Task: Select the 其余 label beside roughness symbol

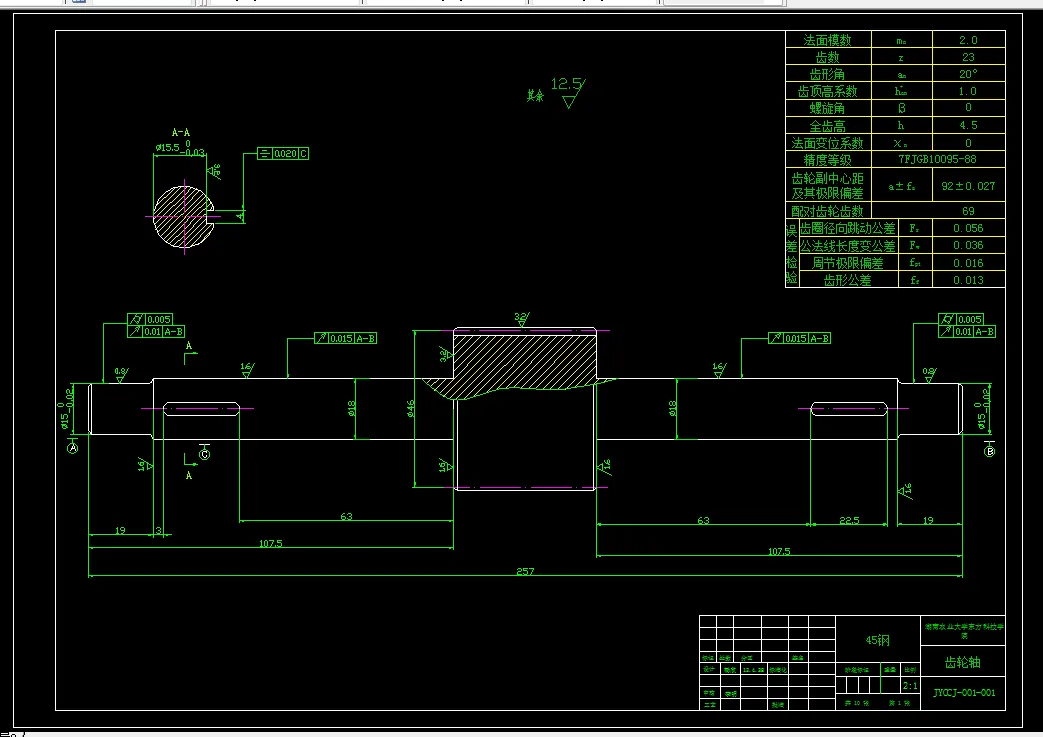Action: coord(535,96)
